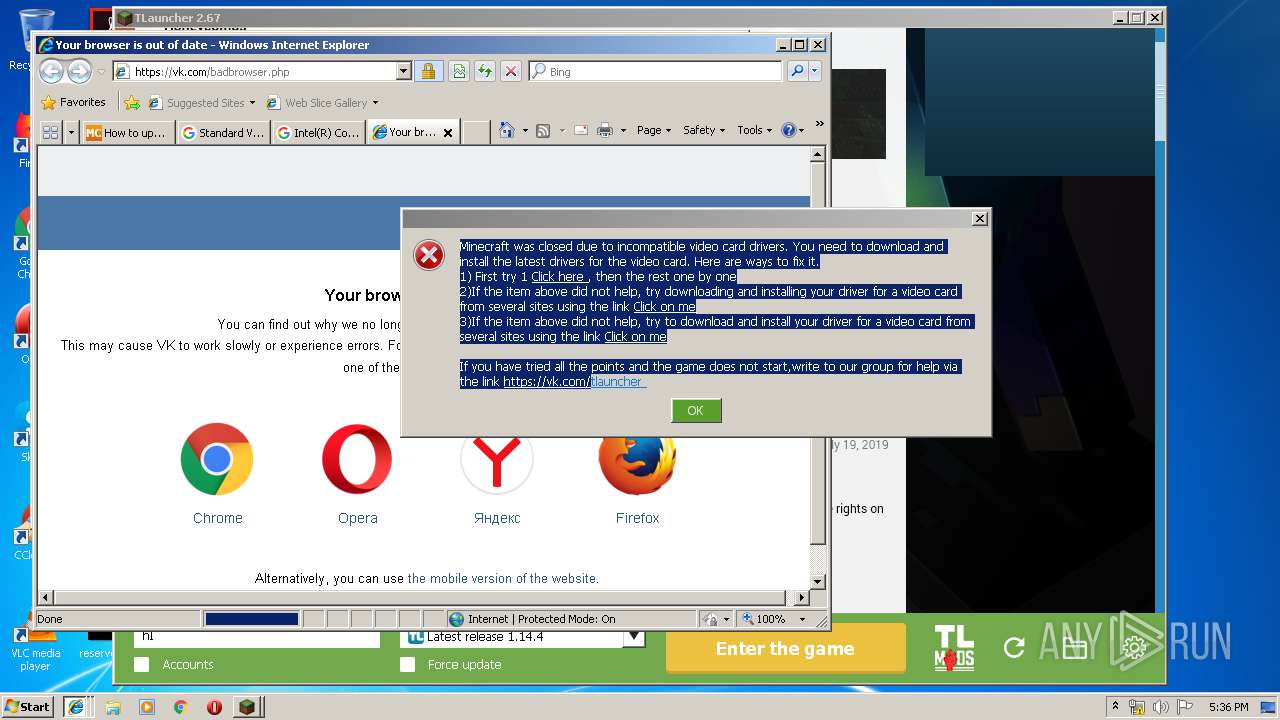The height and width of the screenshot is (720, 1280).
Task: Toggle the Force update checkbox in TLauncher
Action: click(407, 664)
